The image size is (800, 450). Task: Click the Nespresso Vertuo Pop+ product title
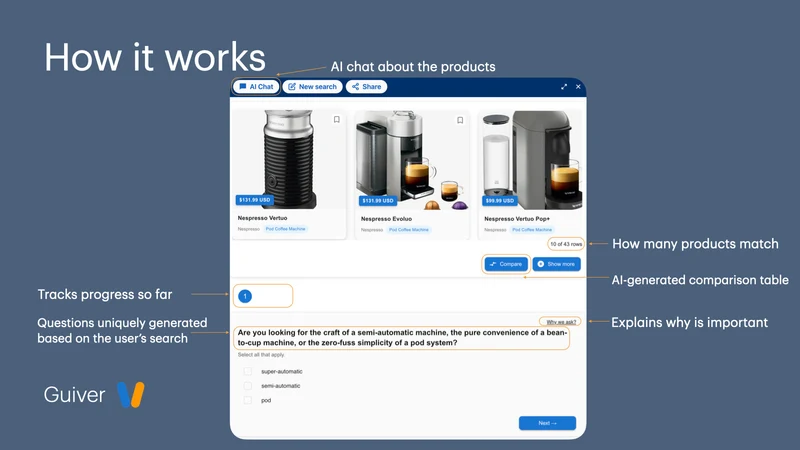(517, 219)
